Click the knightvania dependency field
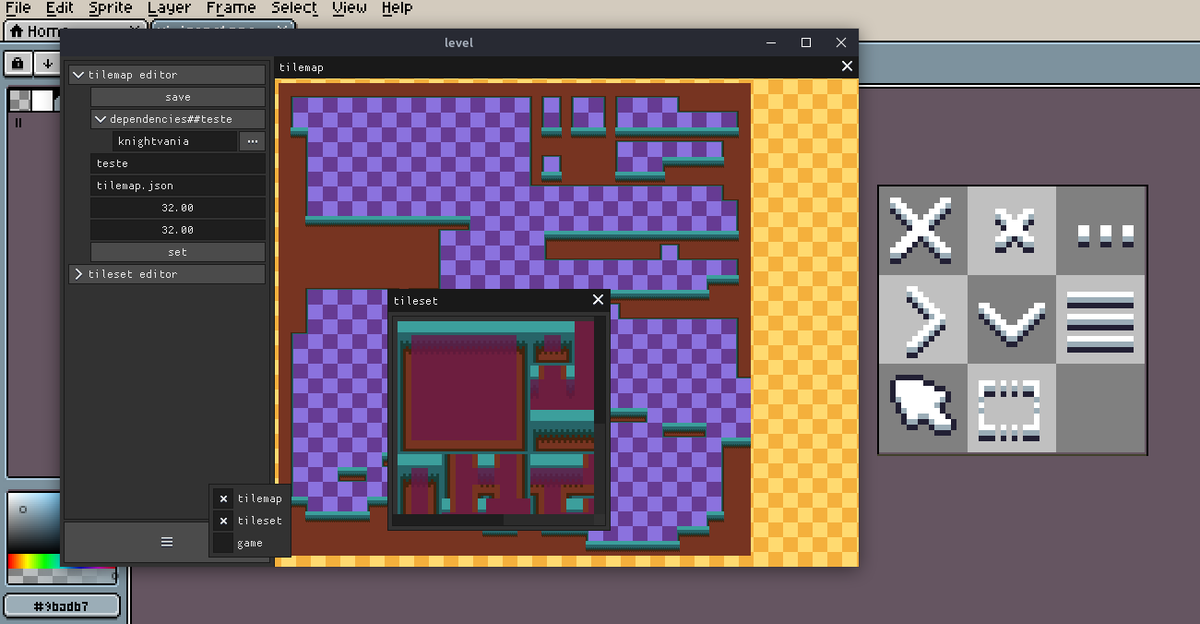The image size is (1200, 624). point(175,141)
